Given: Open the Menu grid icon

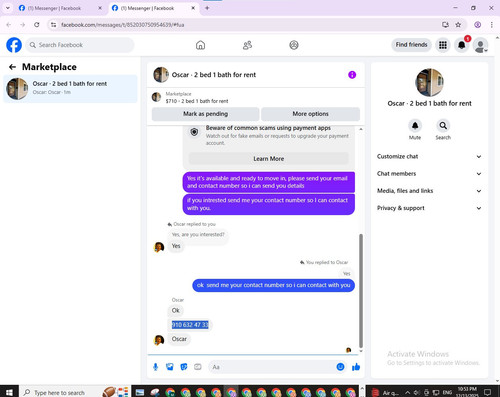Looking at the screenshot, I should 443,45.
